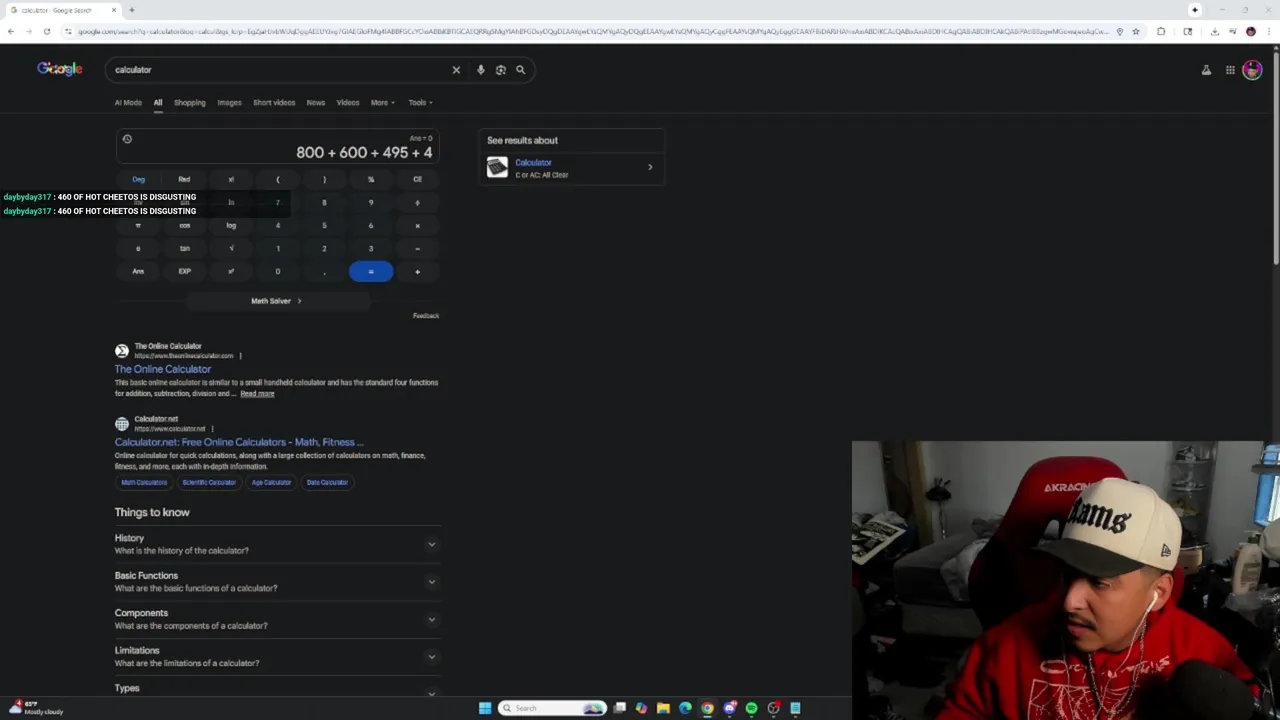The image size is (1280, 720).
Task: Open File Explorer from taskbar
Action: pyautogui.click(x=663, y=708)
